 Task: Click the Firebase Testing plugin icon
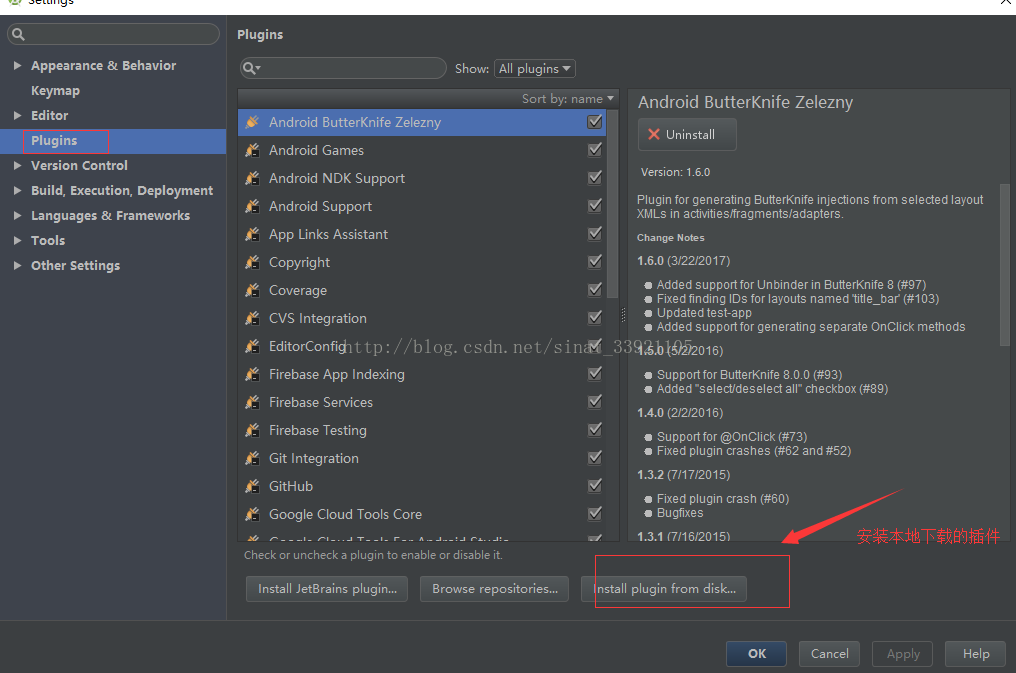(253, 430)
